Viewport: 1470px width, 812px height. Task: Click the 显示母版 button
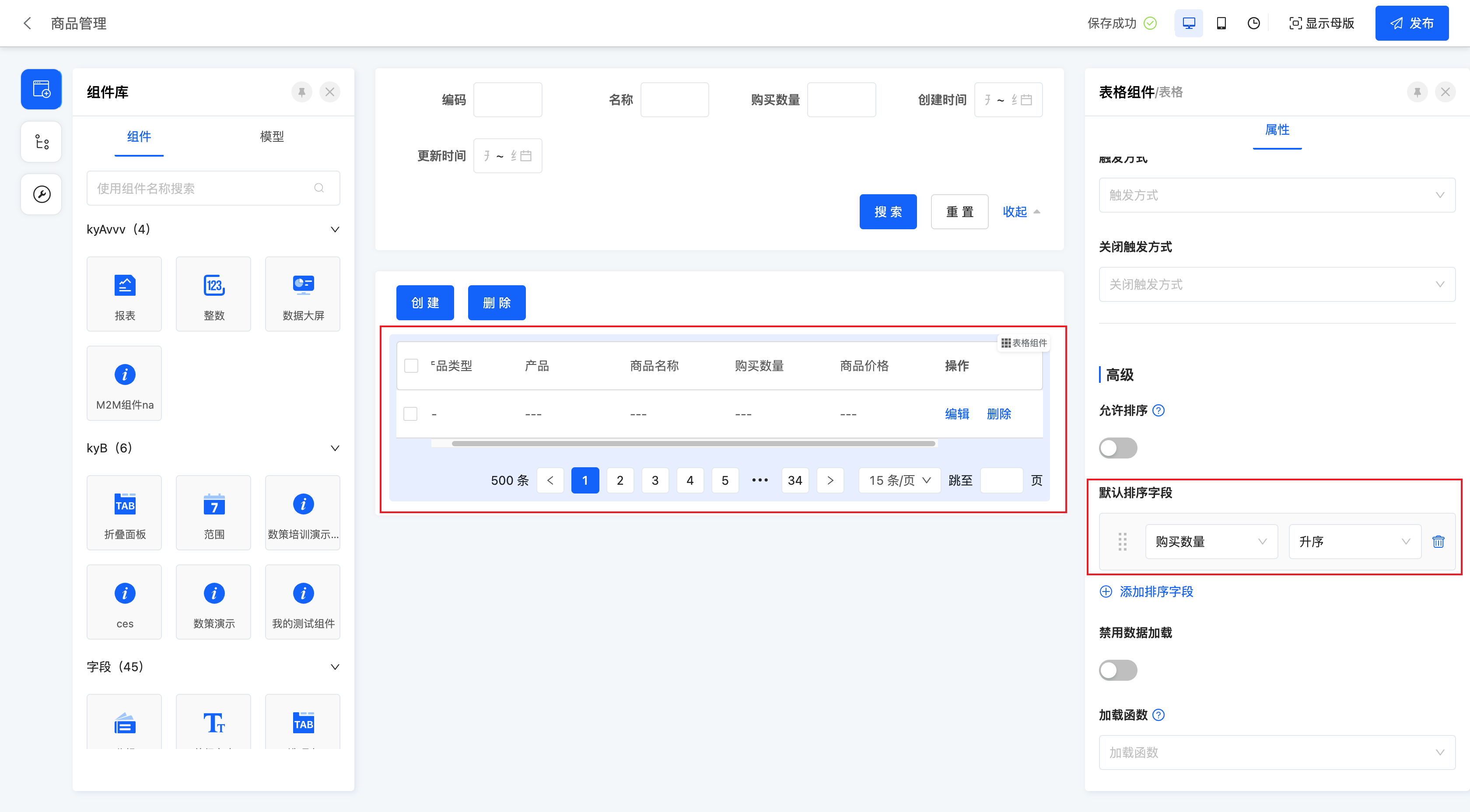point(1322,23)
